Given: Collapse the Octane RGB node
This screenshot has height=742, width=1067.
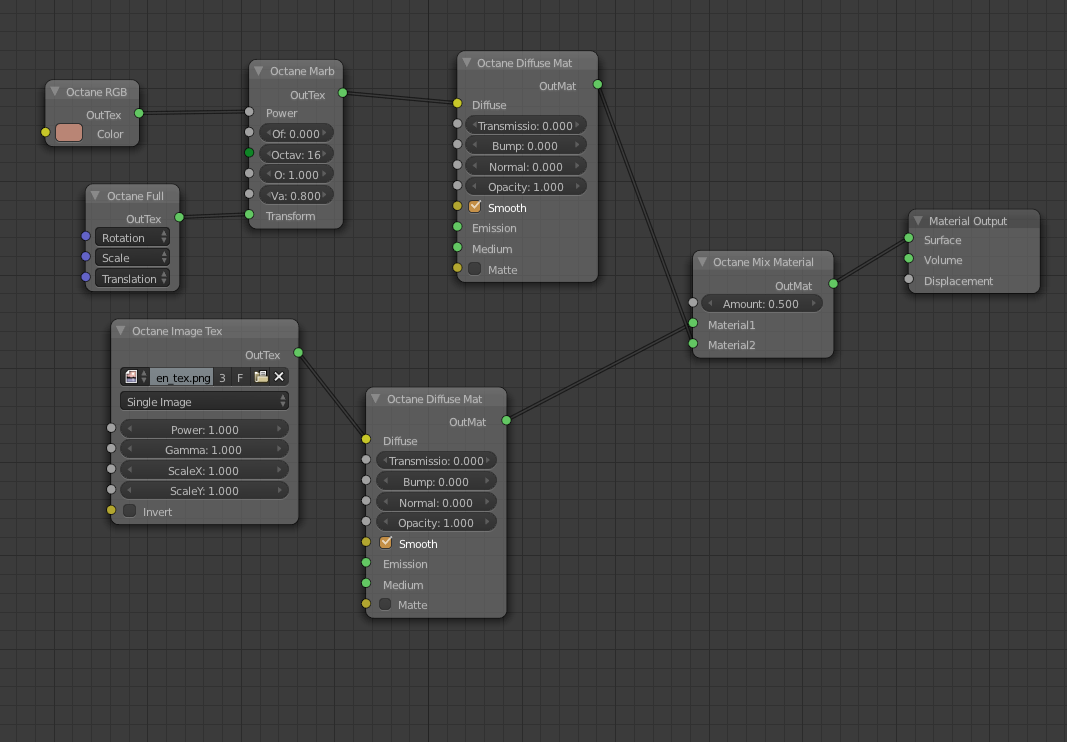Looking at the screenshot, I should coord(55,91).
